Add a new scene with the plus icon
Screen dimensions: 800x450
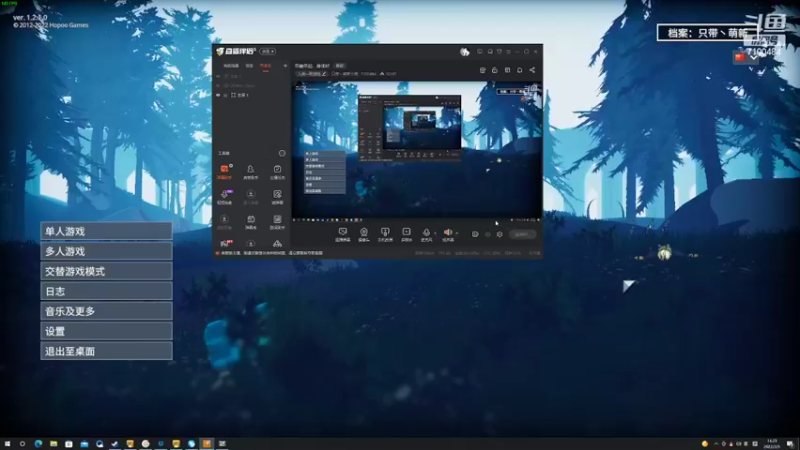click(x=285, y=66)
